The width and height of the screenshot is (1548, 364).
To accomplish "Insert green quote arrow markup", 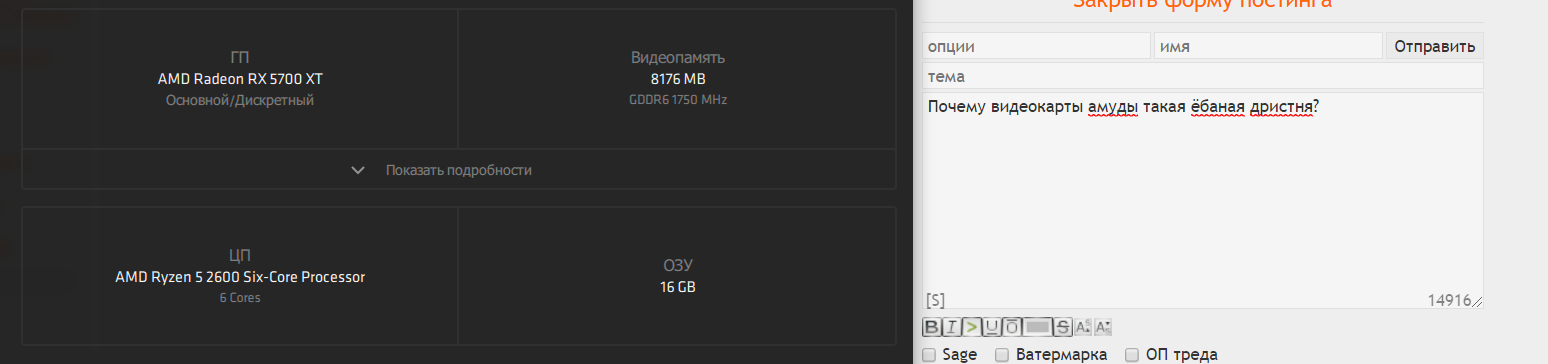I will coord(971,327).
